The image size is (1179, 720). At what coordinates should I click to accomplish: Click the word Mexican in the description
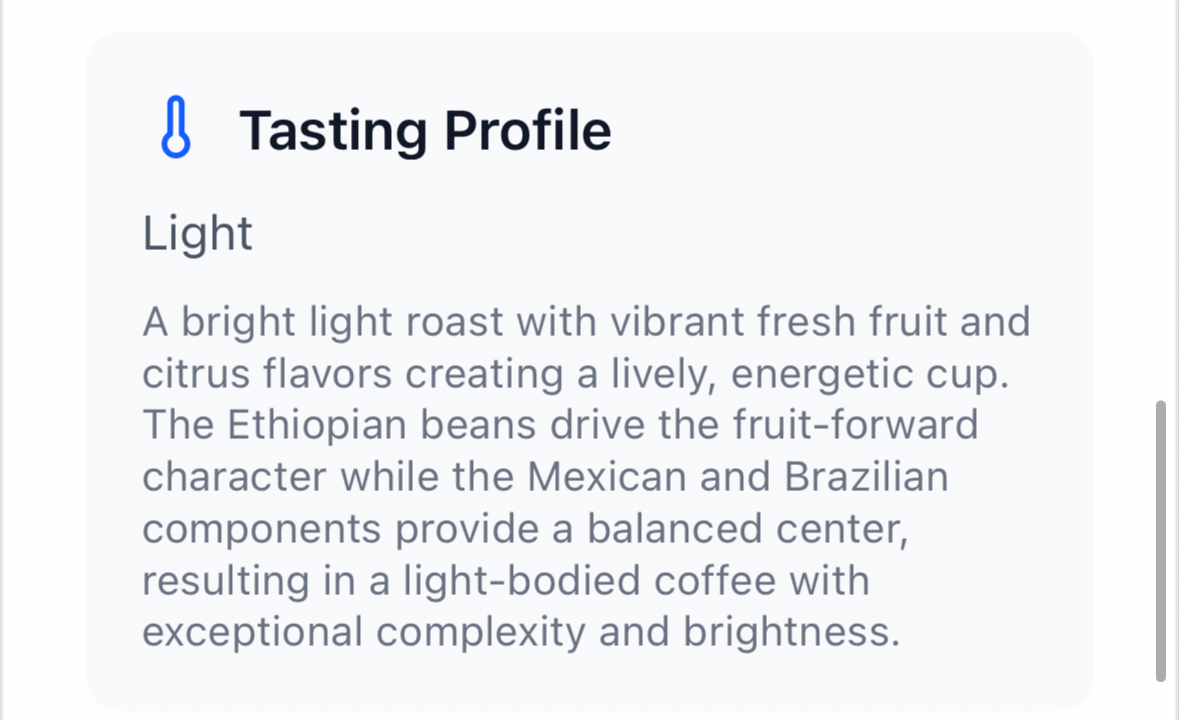(x=606, y=476)
